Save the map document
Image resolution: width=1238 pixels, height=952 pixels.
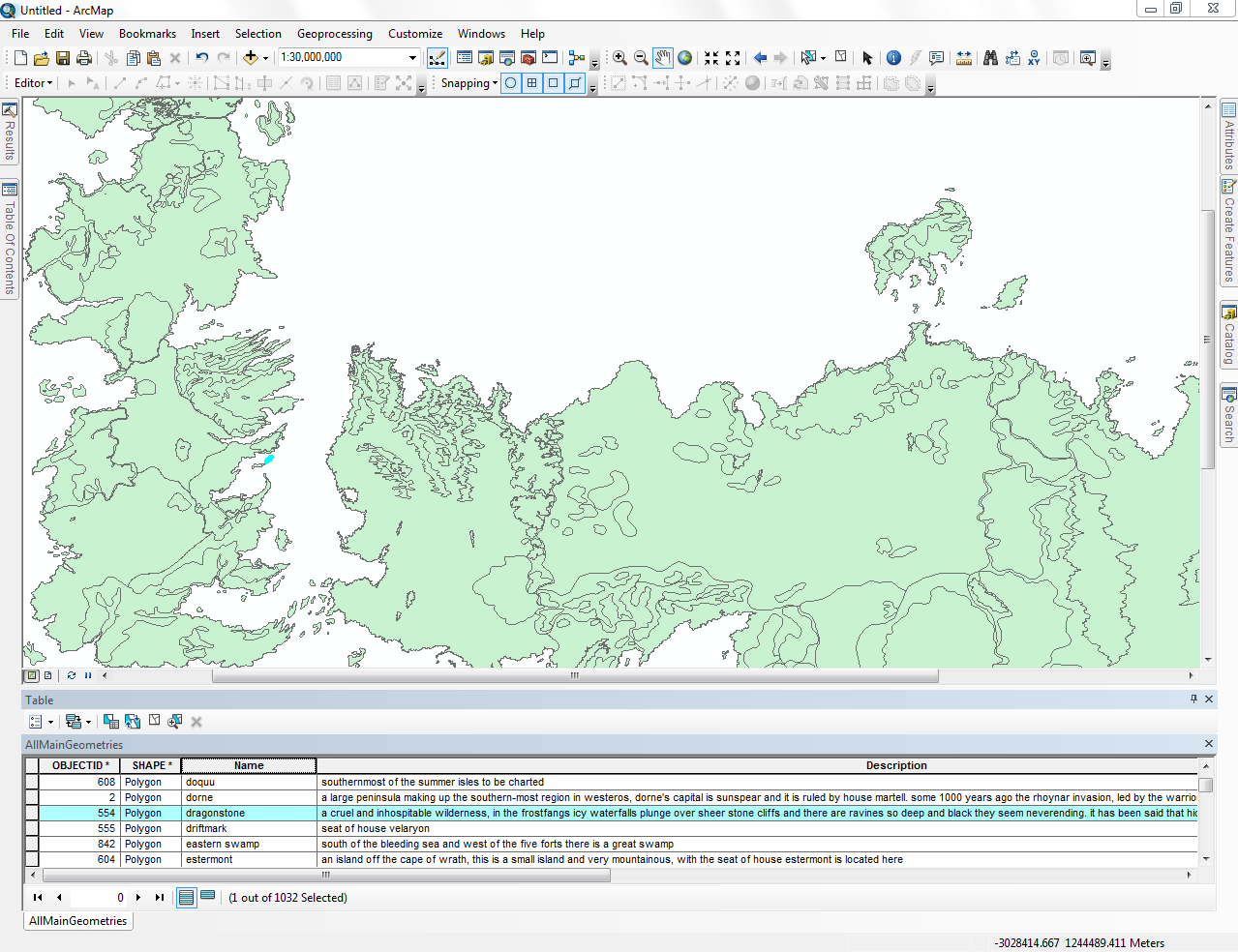click(62, 58)
